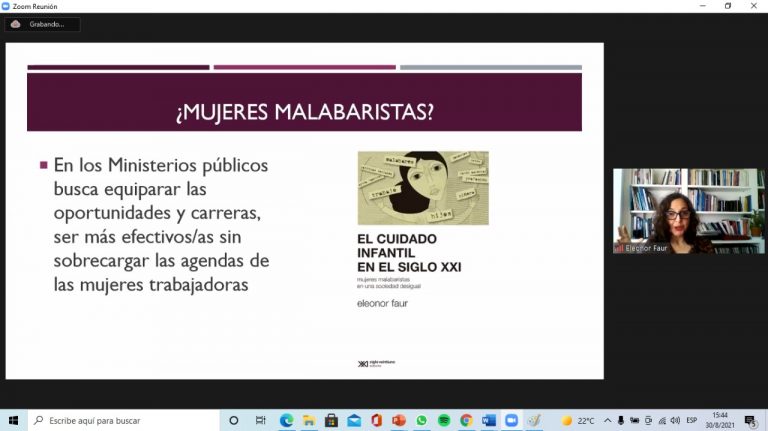Image resolution: width=768 pixels, height=431 pixels.
Task: Click 'eleonor faur' author name on slide
Action: point(382,303)
